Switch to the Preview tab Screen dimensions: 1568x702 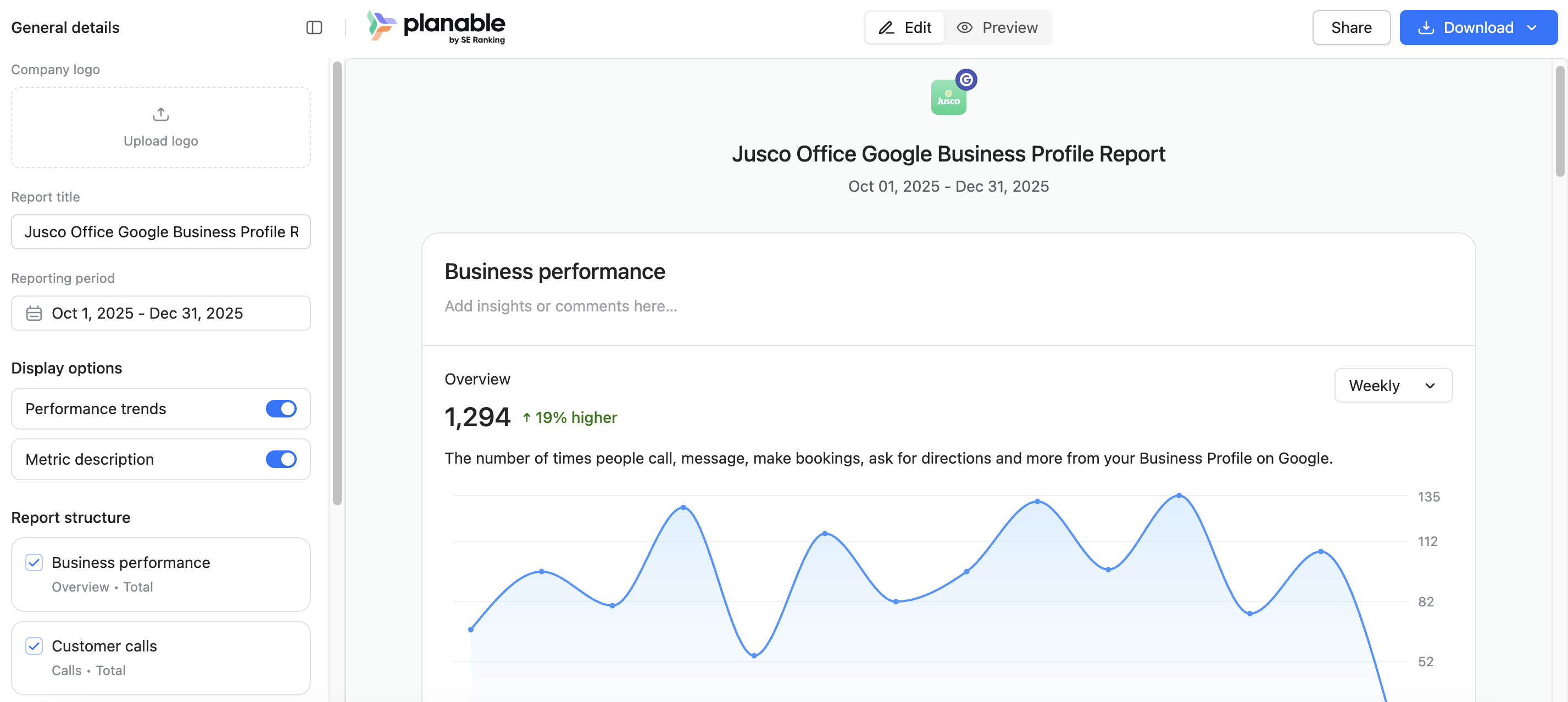[x=997, y=27]
